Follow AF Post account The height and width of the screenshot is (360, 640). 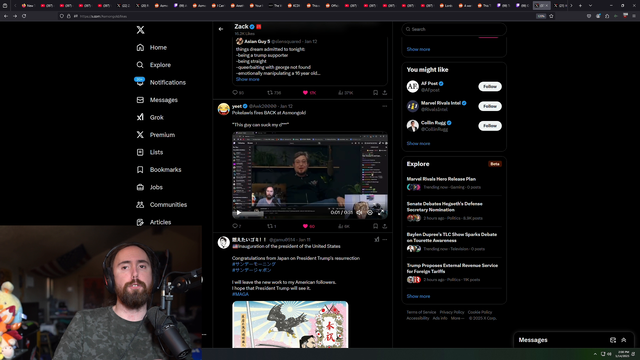(490, 87)
